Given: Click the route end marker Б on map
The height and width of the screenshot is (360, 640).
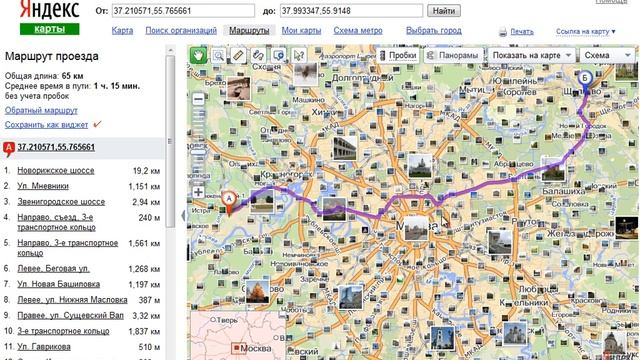Looking at the screenshot, I should point(585,81).
